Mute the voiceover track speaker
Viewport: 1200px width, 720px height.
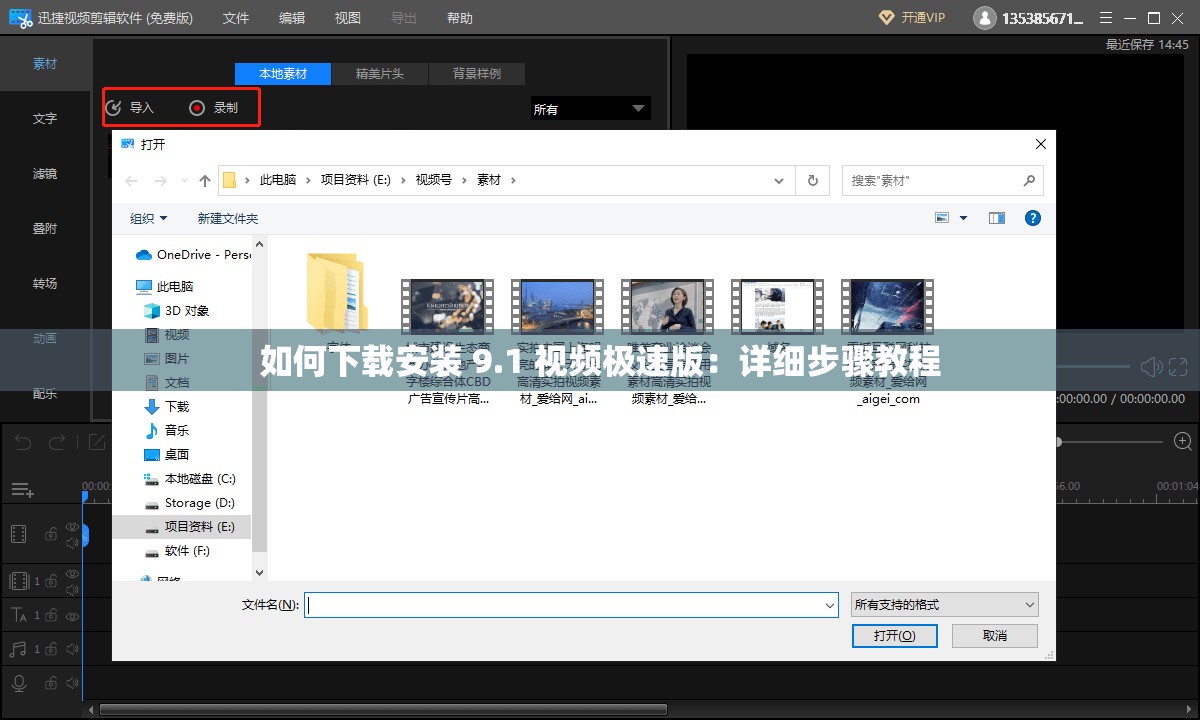(72, 683)
